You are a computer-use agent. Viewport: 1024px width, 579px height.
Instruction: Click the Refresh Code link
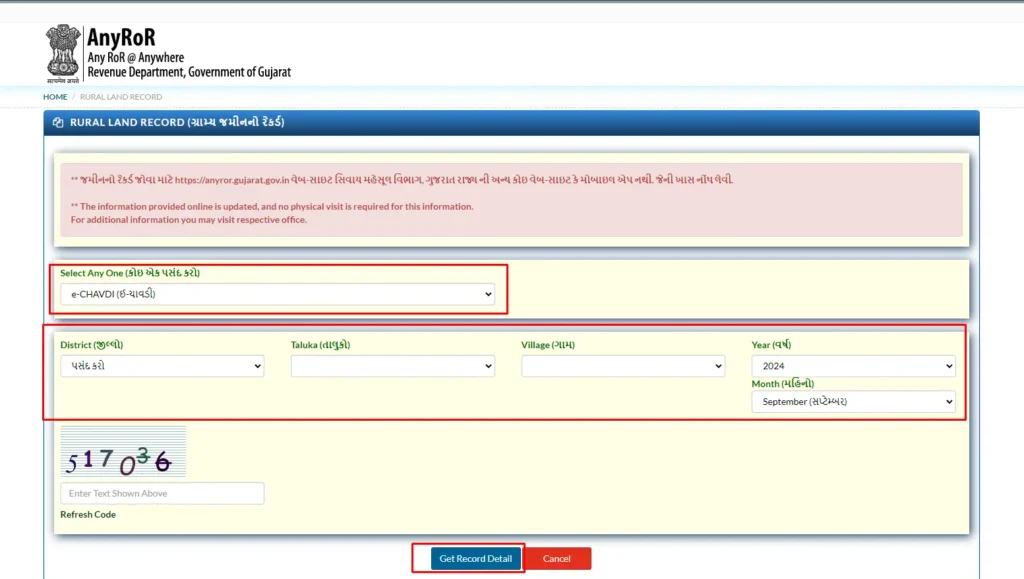point(88,514)
